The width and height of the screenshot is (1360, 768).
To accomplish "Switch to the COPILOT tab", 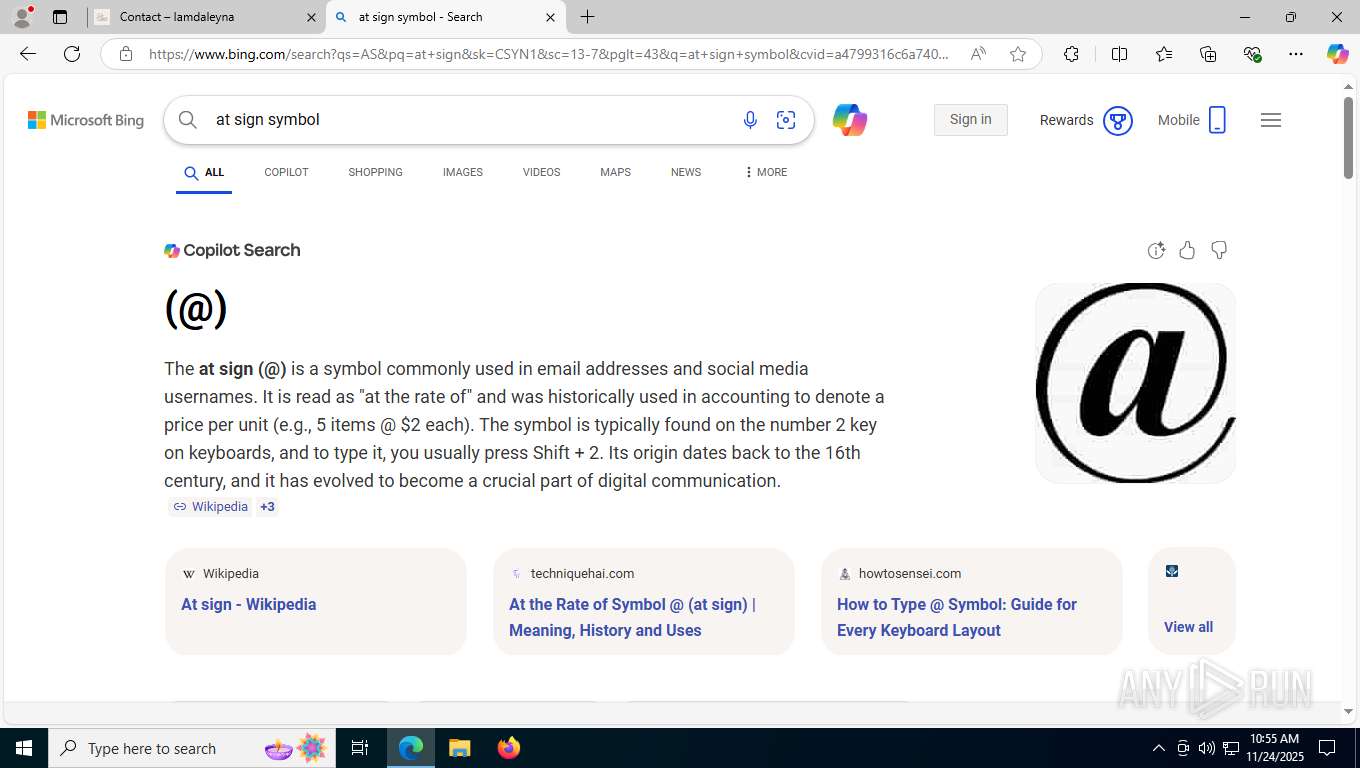I will (286, 172).
